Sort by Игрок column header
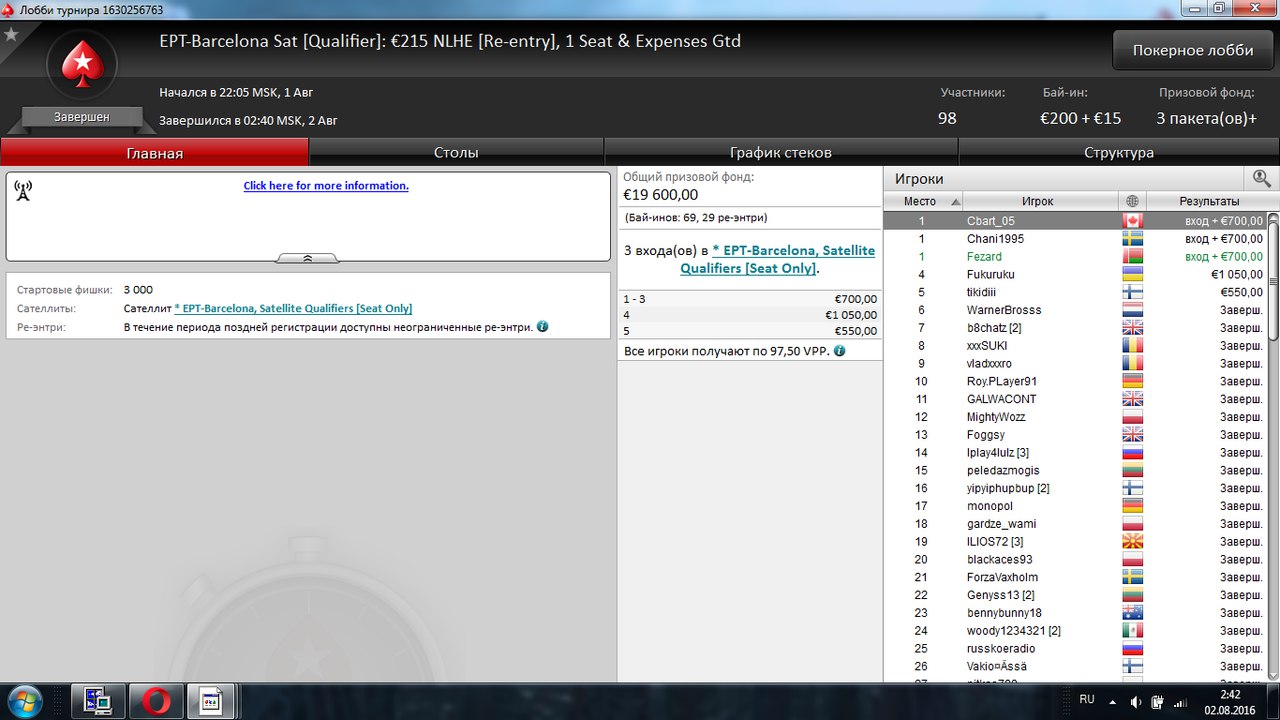The image size is (1280, 720). click(1040, 201)
